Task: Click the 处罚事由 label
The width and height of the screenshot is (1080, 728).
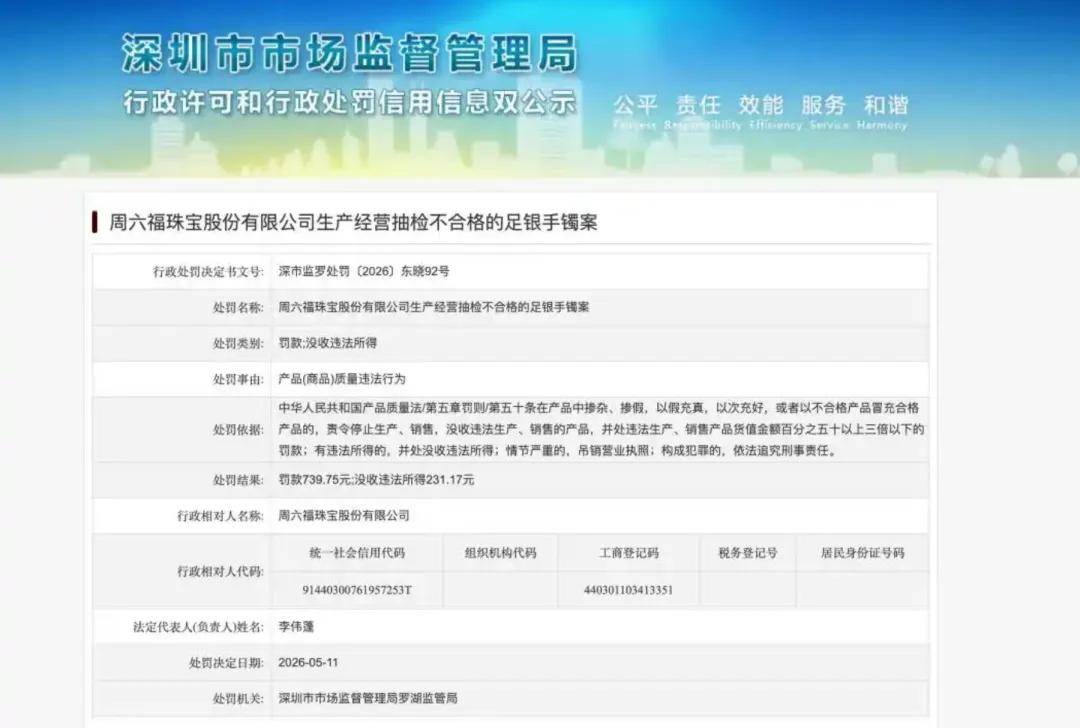Action: [238, 379]
